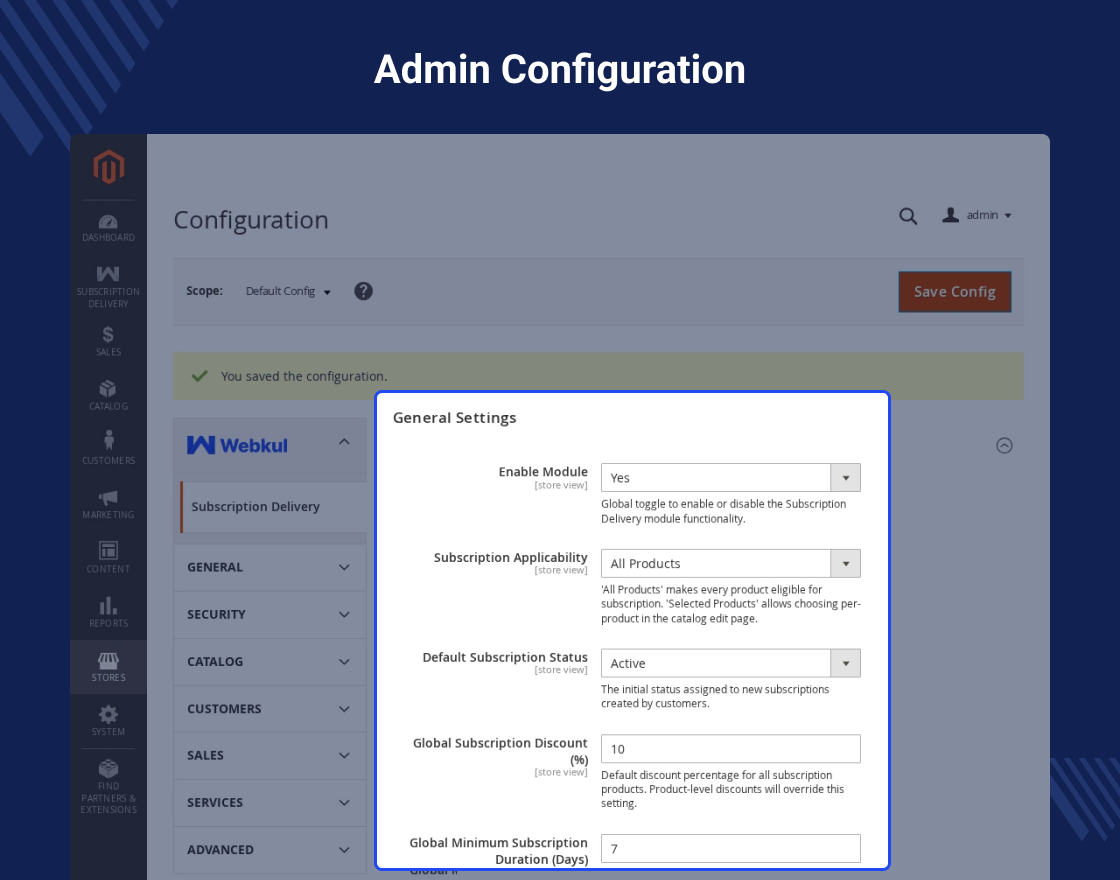Viewport: 1120px width, 880px height.
Task: Click the search magnifier icon
Action: (908, 216)
